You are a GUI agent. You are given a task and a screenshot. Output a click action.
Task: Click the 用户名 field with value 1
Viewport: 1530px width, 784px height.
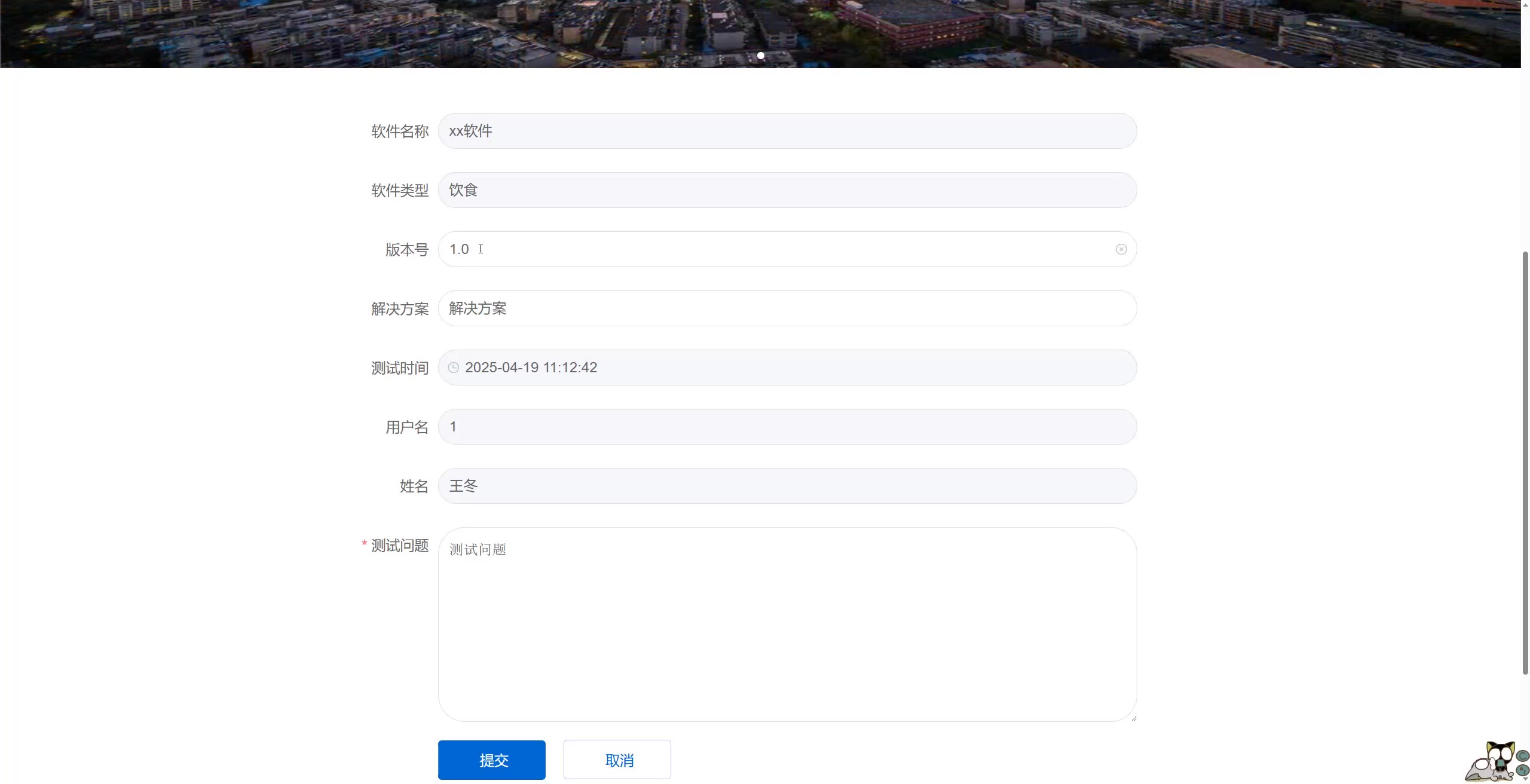pyautogui.click(x=787, y=427)
